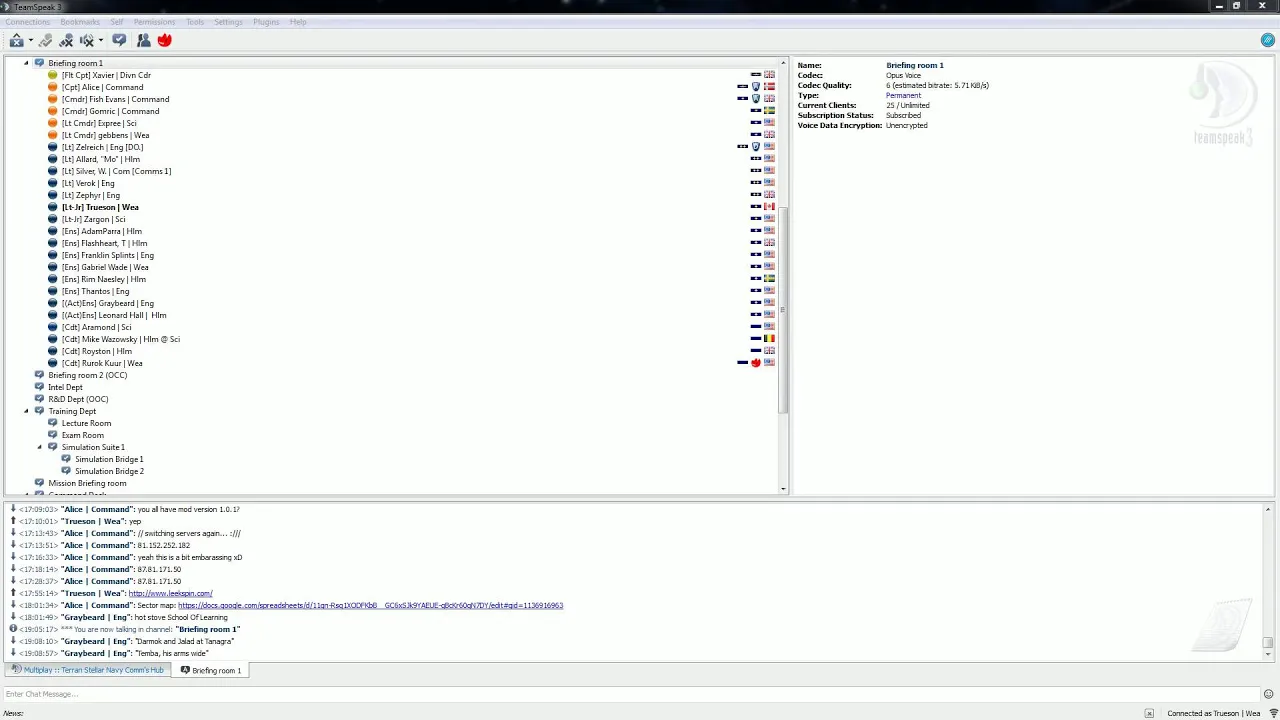Open the emoticon picker beside chat input

click(1268, 694)
